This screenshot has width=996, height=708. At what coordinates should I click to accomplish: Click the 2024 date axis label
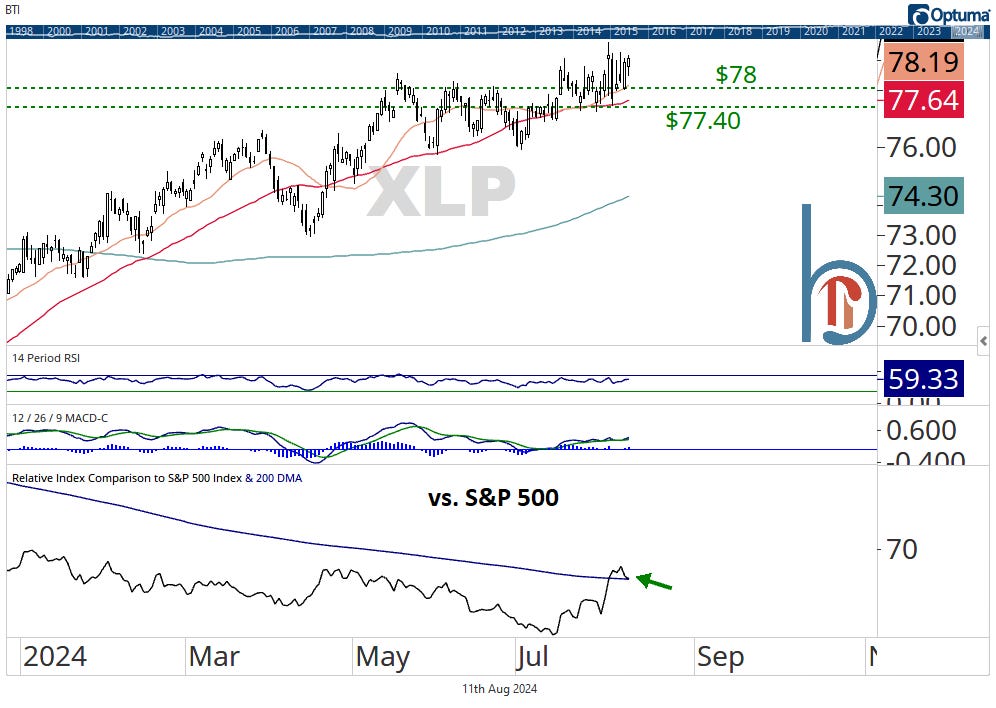click(55, 656)
